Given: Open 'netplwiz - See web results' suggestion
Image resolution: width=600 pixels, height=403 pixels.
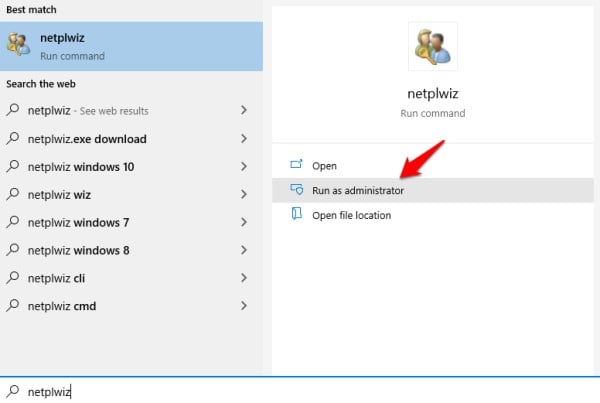Looking at the screenshot, I should (131, 111).
